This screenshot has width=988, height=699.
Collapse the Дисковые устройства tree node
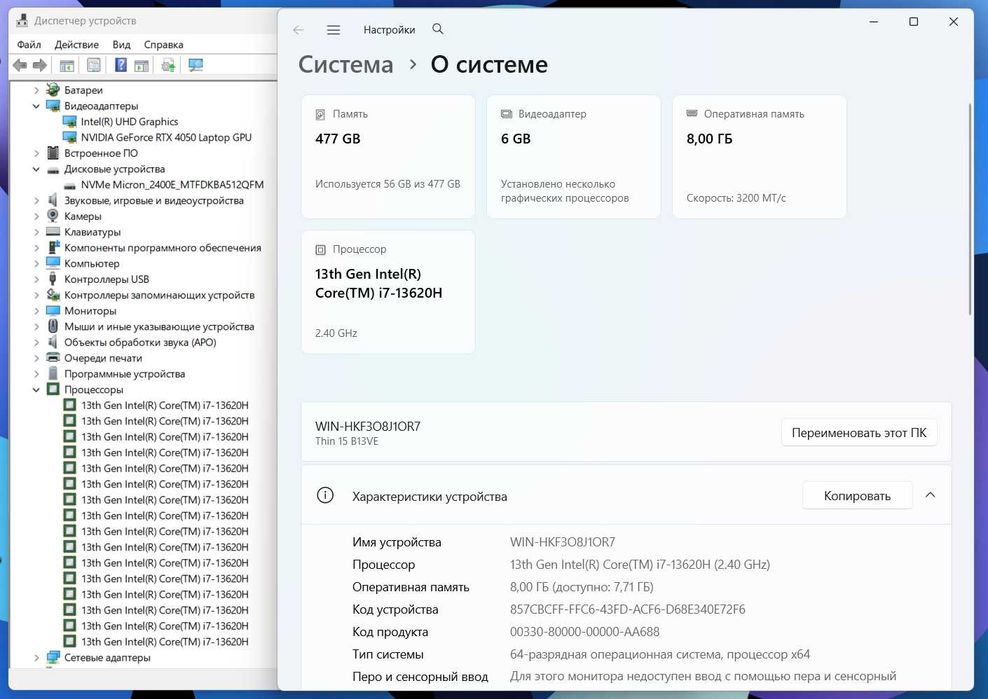click(x=37, y=169)
